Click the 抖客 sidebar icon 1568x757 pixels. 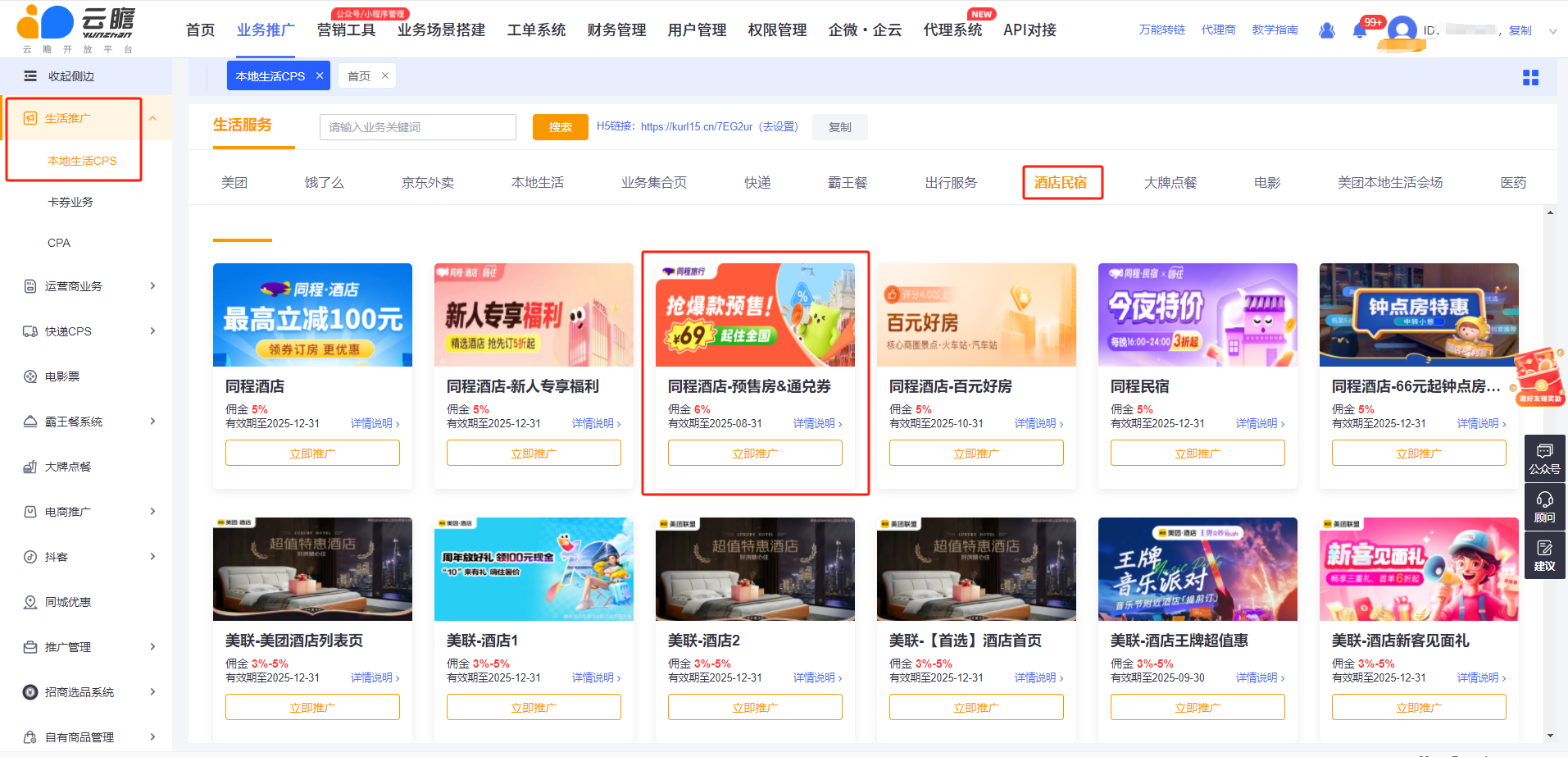pos(30,557)
